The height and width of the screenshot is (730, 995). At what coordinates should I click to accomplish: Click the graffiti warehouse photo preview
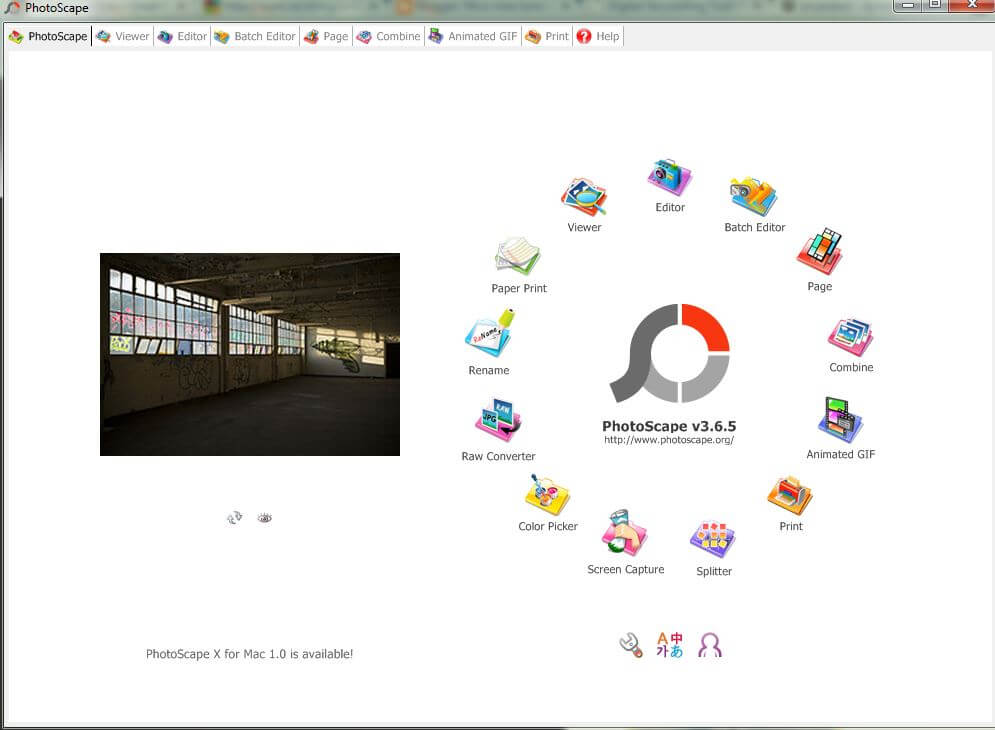click(250, 354)
